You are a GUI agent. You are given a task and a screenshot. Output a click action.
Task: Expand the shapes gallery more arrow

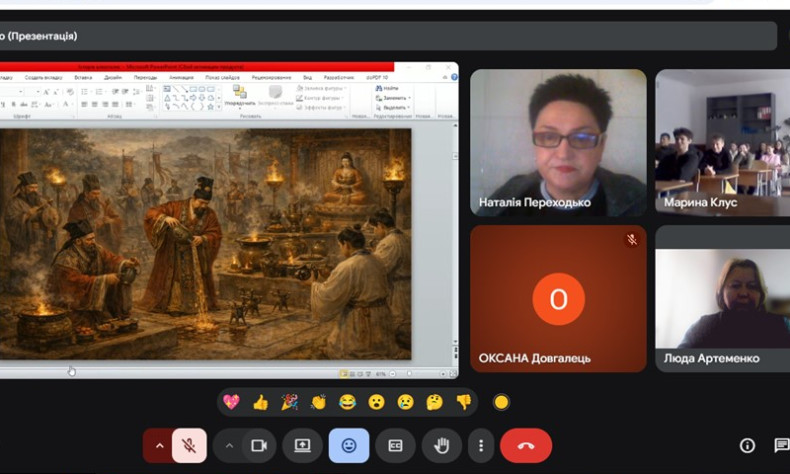[219, 106]
